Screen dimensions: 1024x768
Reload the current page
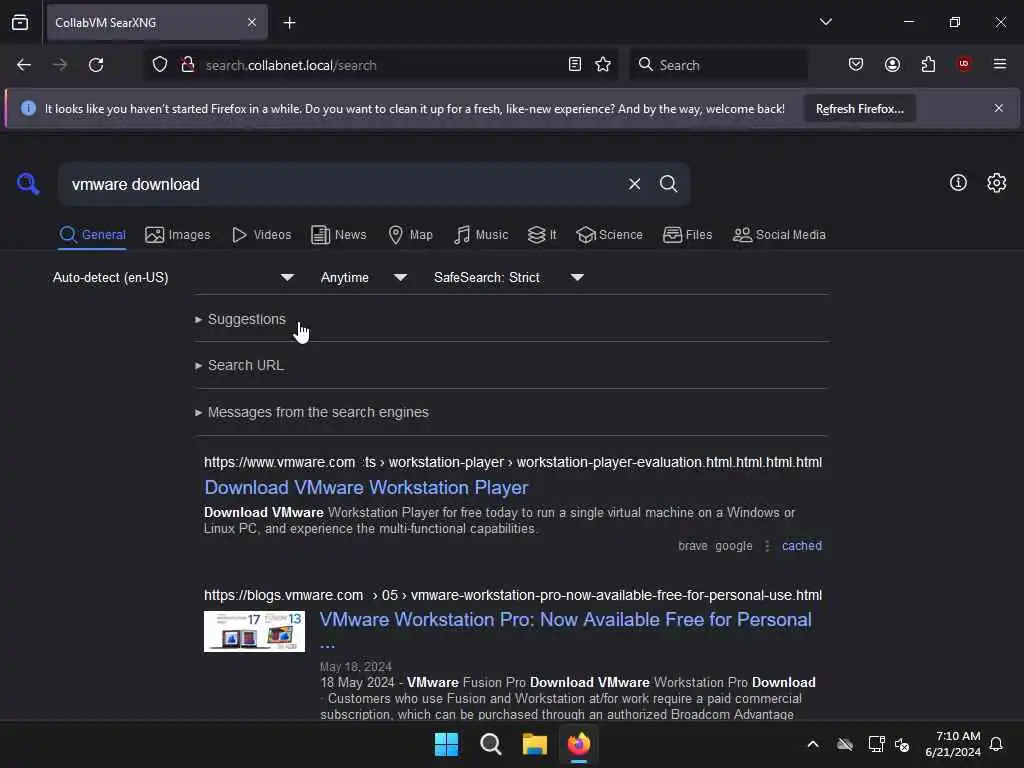[x=96, y=65]
